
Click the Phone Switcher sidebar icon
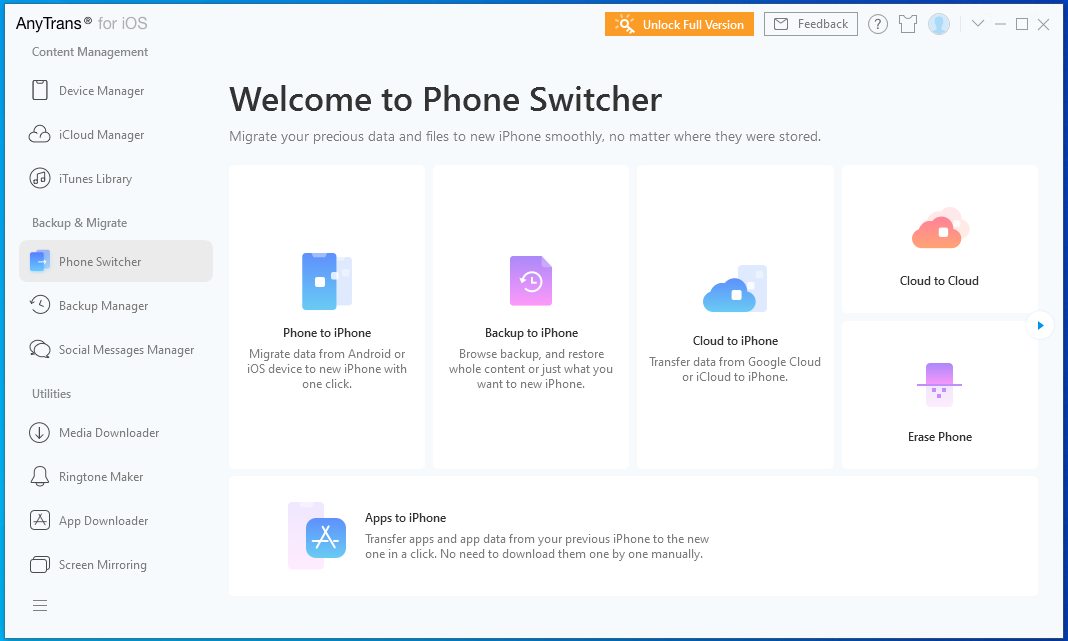[x=40, y=261]
